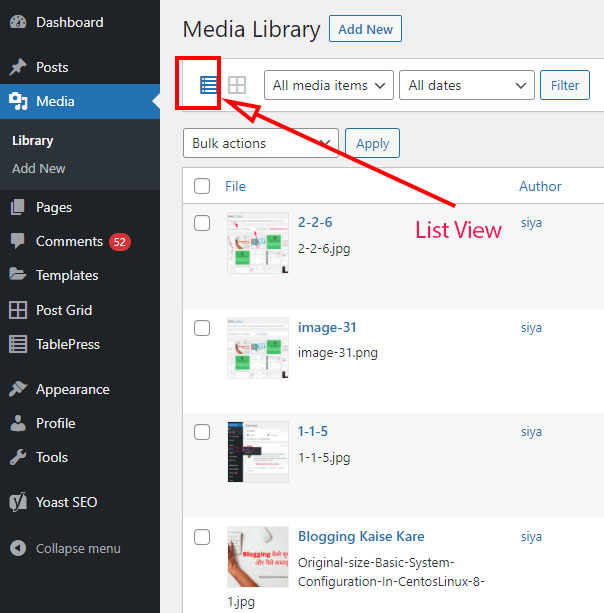The image size is (604, 613).
Task: Switch to list view icon
Action: (208, 85)
